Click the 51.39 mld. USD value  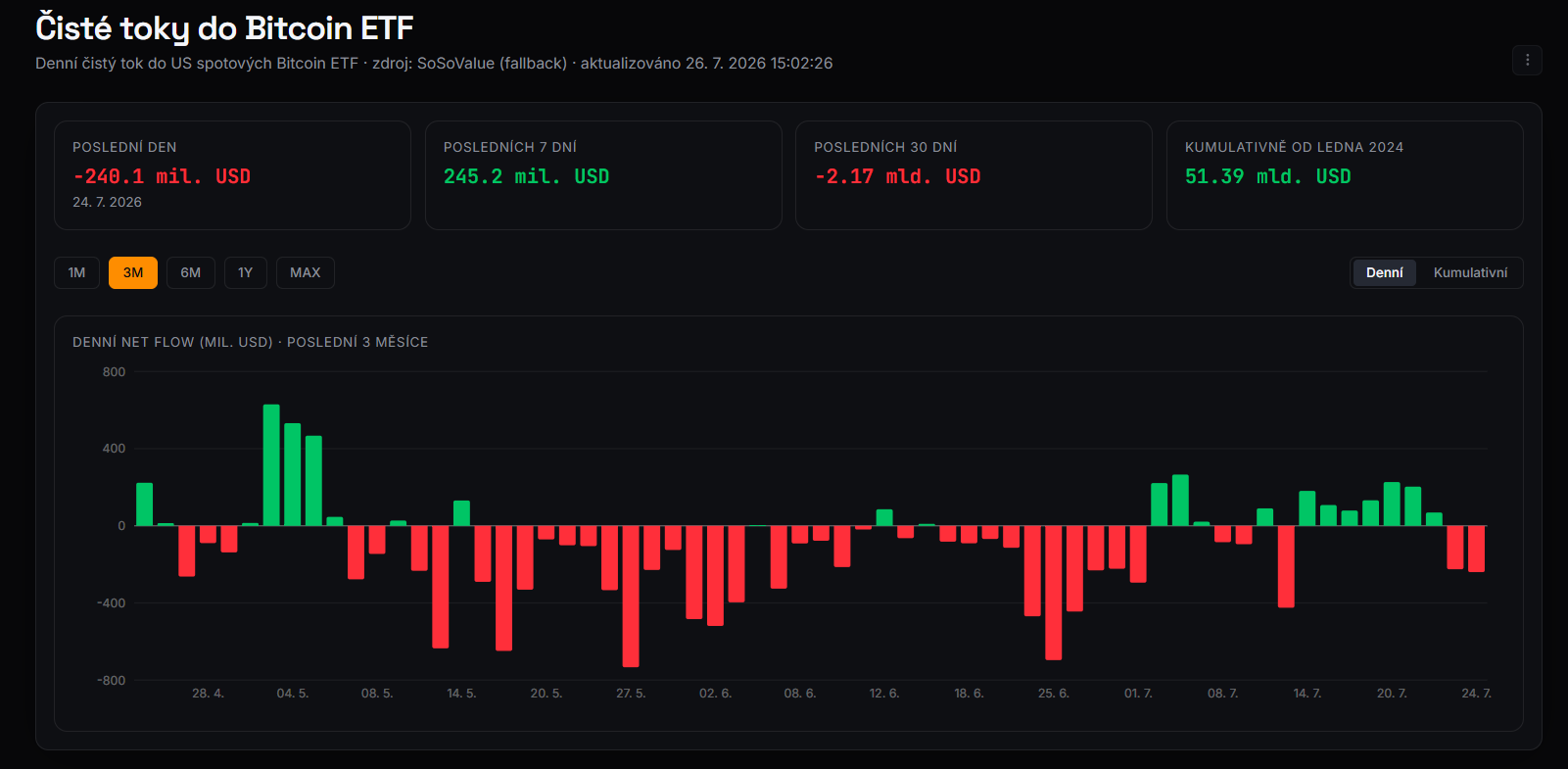click(1267, 176)
